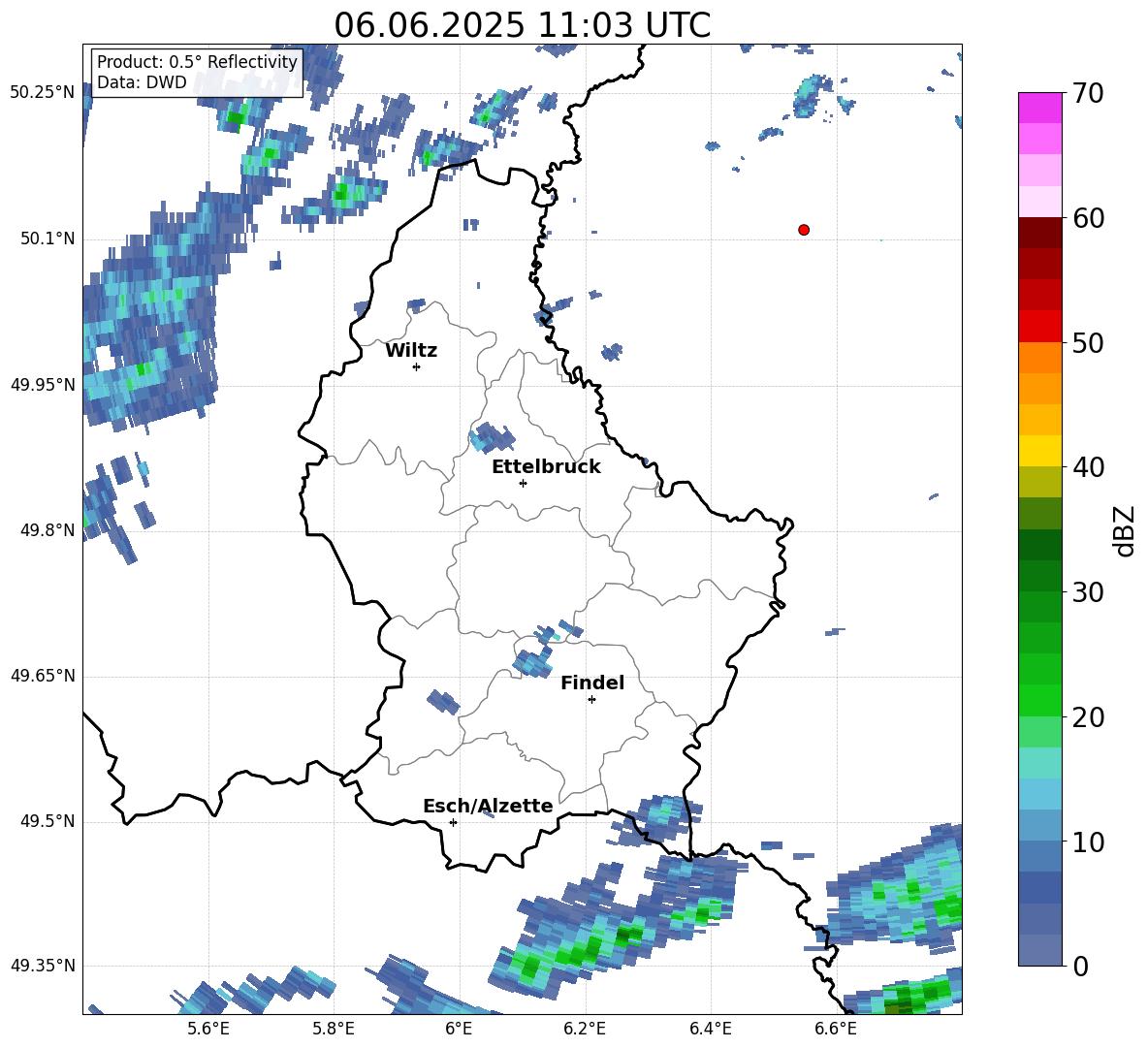This screenshot has height=1048, width=1148.
Task: Click the colorbar value 10
Action: pos(1087,842)
